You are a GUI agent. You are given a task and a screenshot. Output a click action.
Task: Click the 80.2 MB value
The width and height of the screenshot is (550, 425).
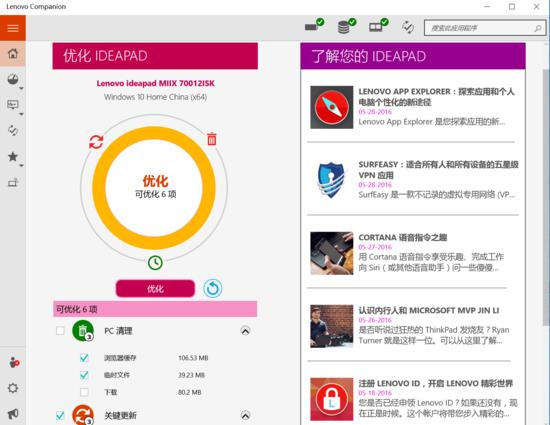pyautogui.click(x=189, y=392)
